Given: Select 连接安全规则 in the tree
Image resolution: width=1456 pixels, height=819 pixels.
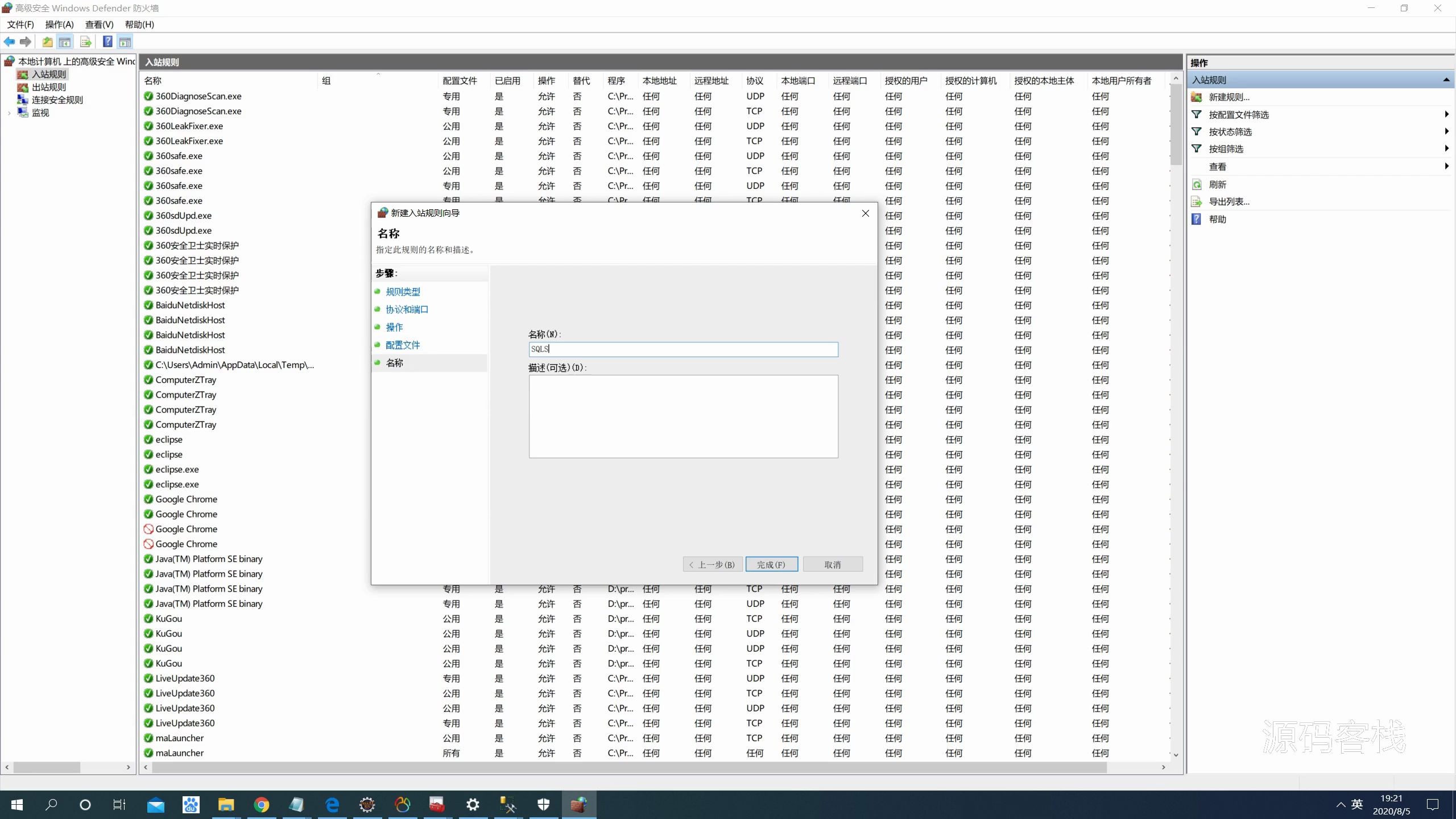Looking at the screenshot, I should 57,100.
